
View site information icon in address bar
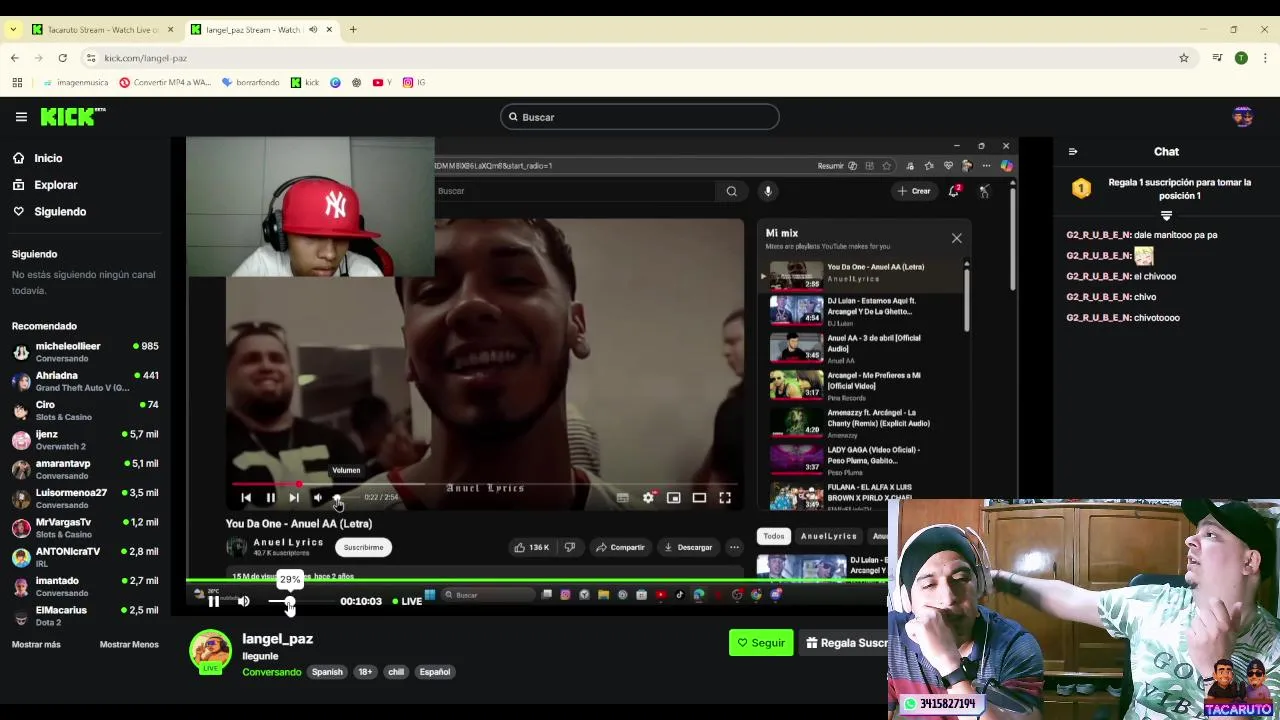pyautogui.click(x=91, y=58)
